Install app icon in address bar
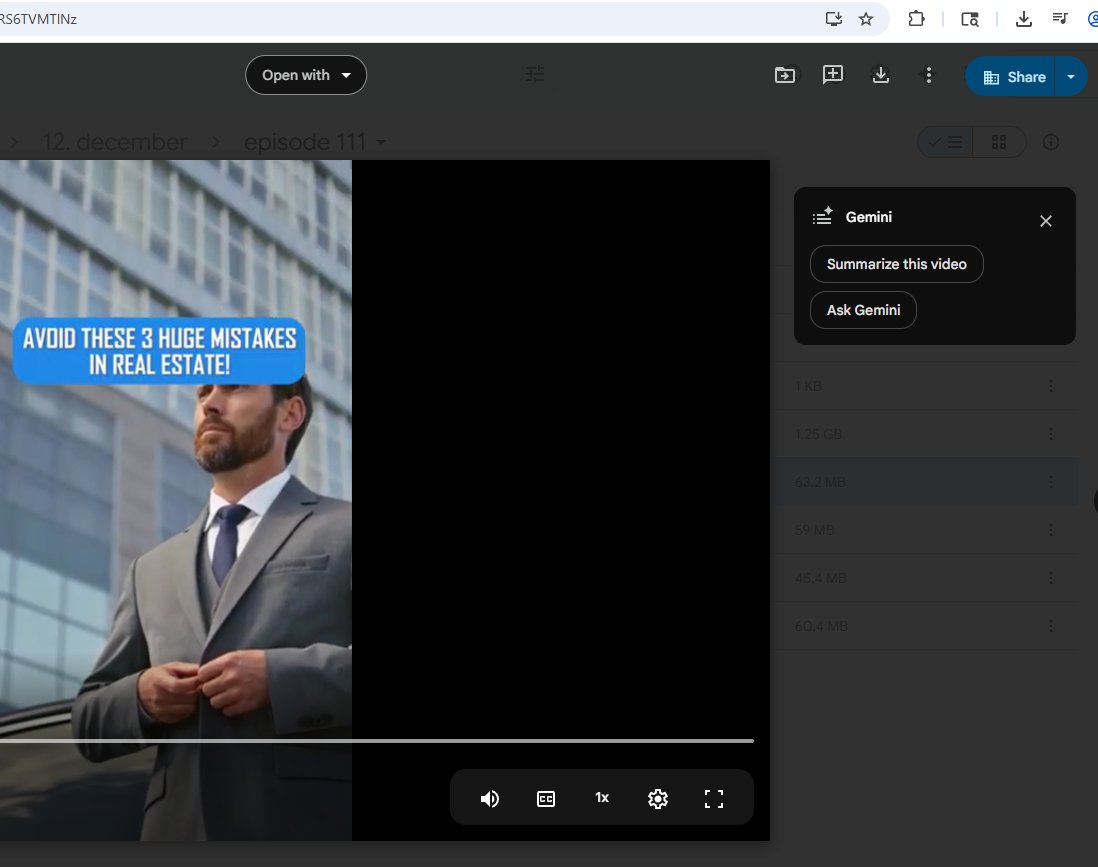This screenshot has height=867, width=1098. click(x=833, y=19)
